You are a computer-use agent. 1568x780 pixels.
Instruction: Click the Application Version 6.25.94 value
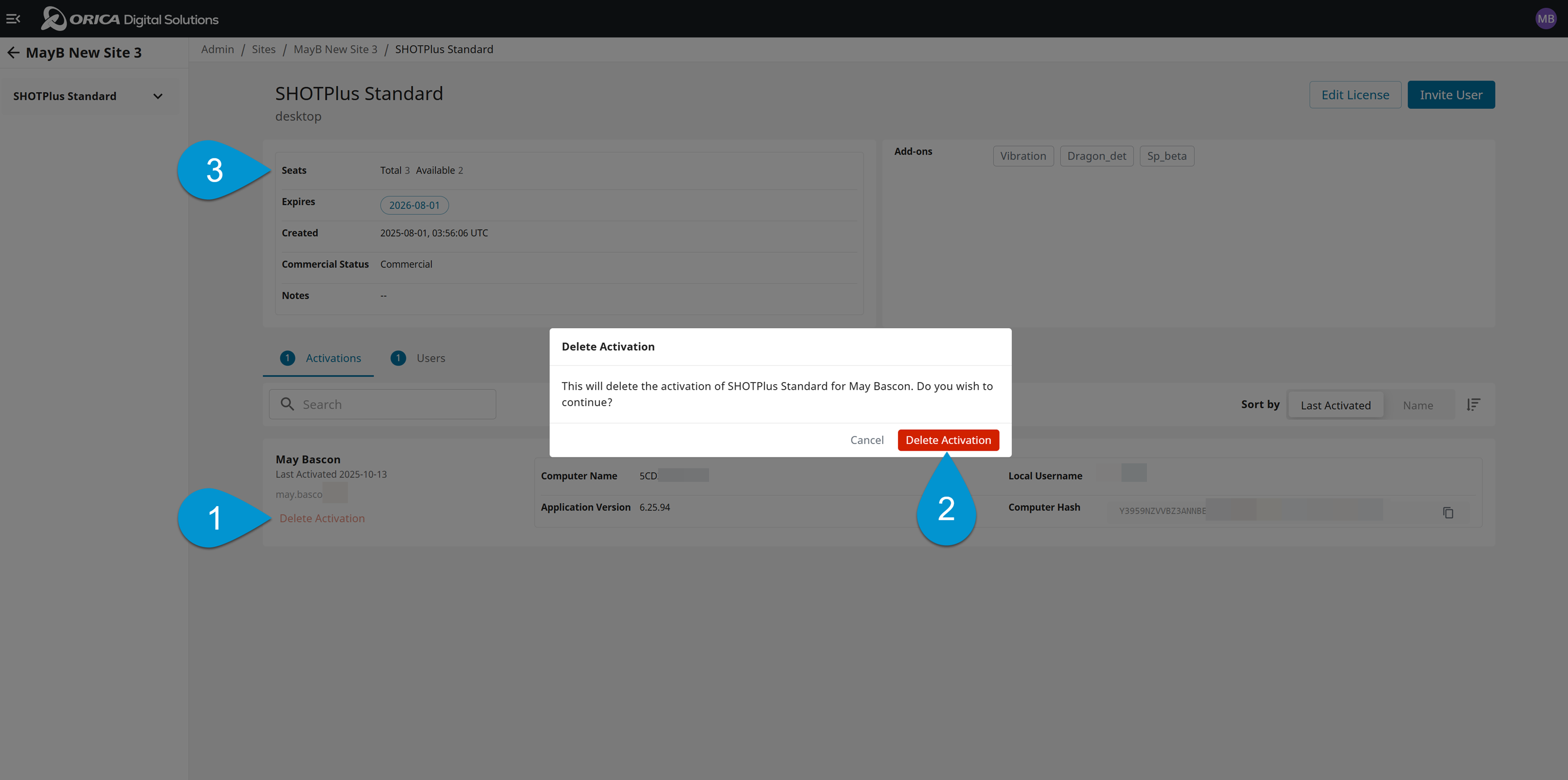tap(655, 507)
